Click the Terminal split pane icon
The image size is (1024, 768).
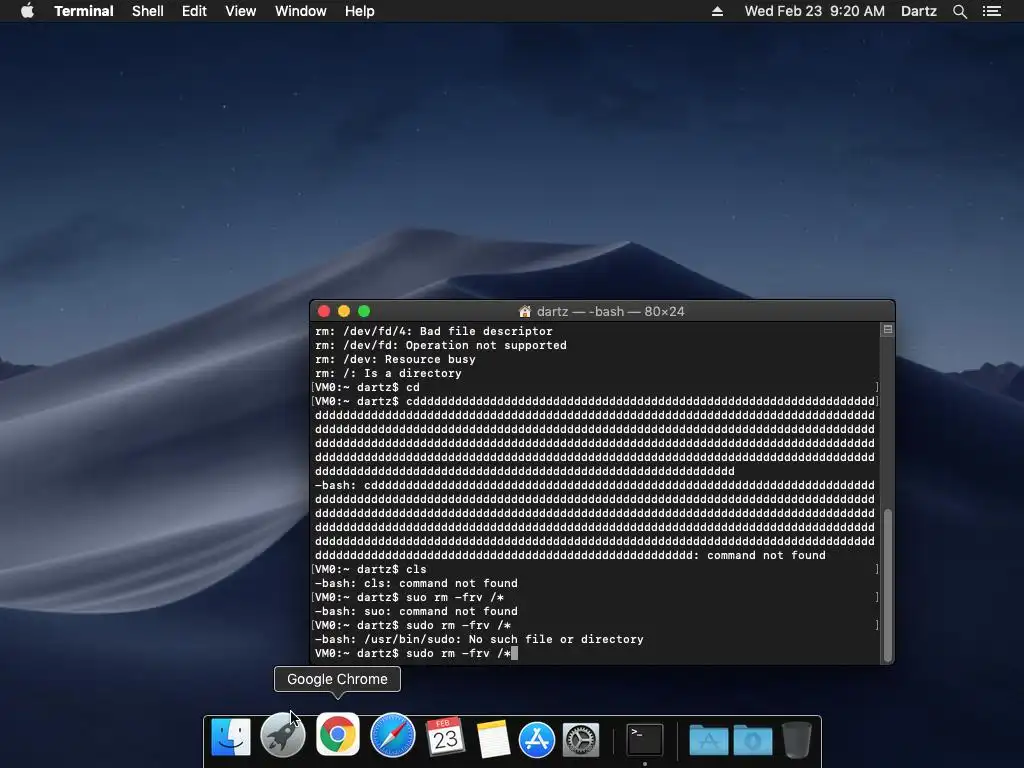pos(888,330)
